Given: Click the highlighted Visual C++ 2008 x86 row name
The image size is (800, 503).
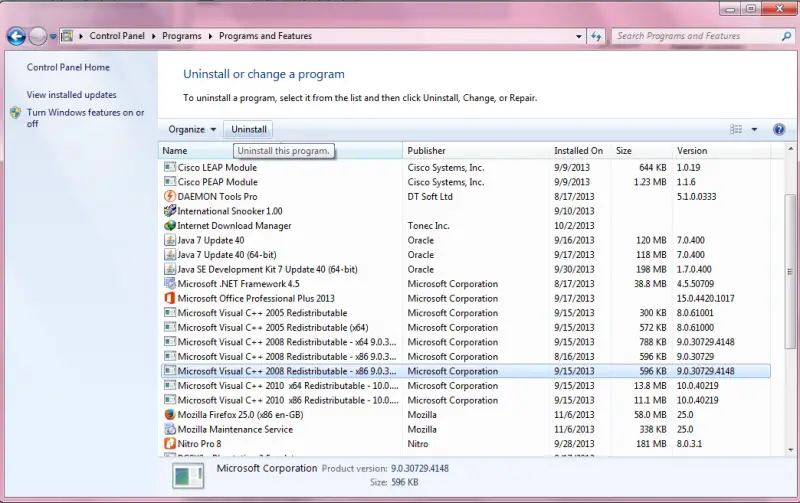Looking at the screenshot, I should click(x=287, y=371).
